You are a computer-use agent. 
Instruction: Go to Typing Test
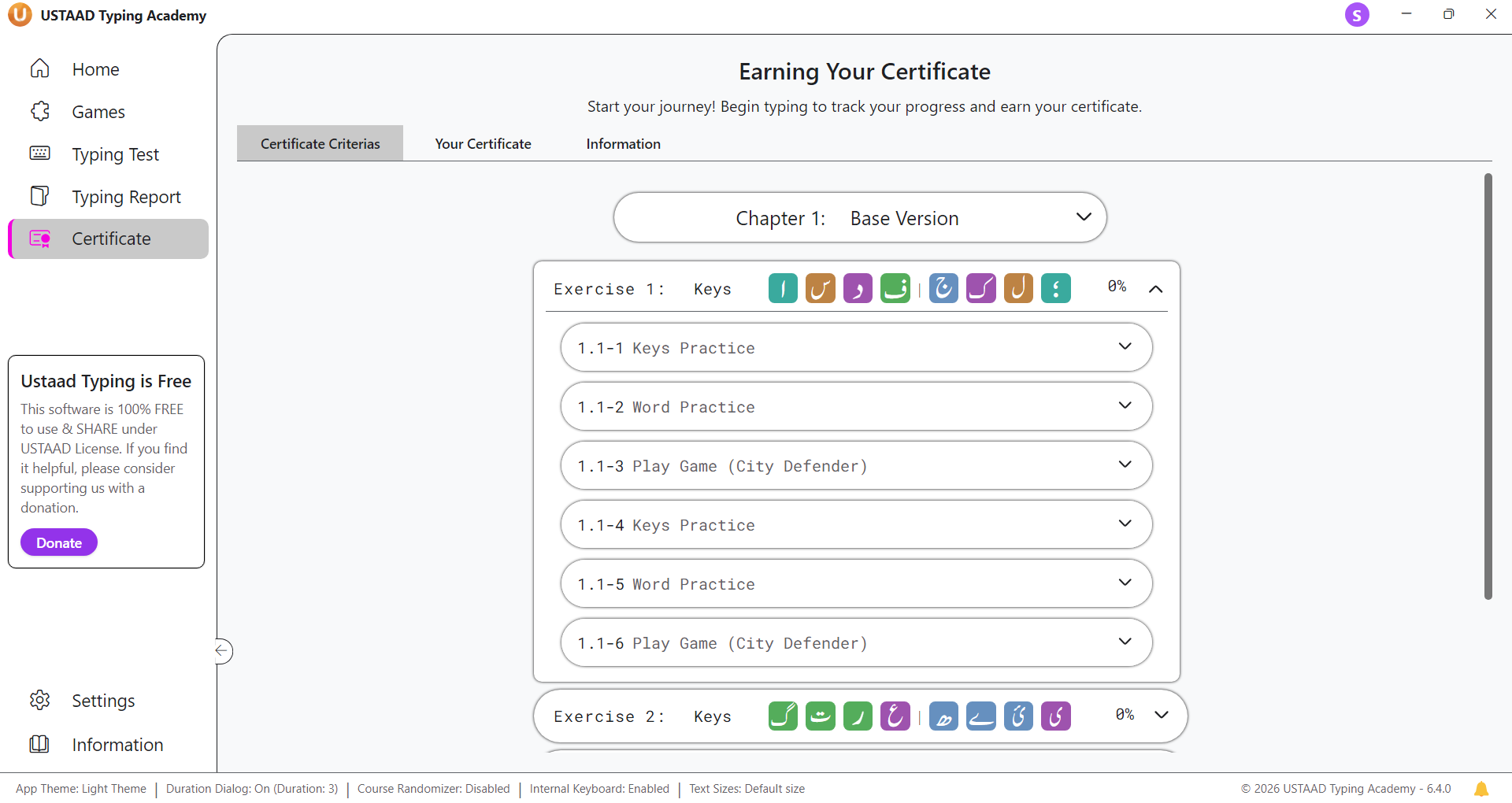115,154
